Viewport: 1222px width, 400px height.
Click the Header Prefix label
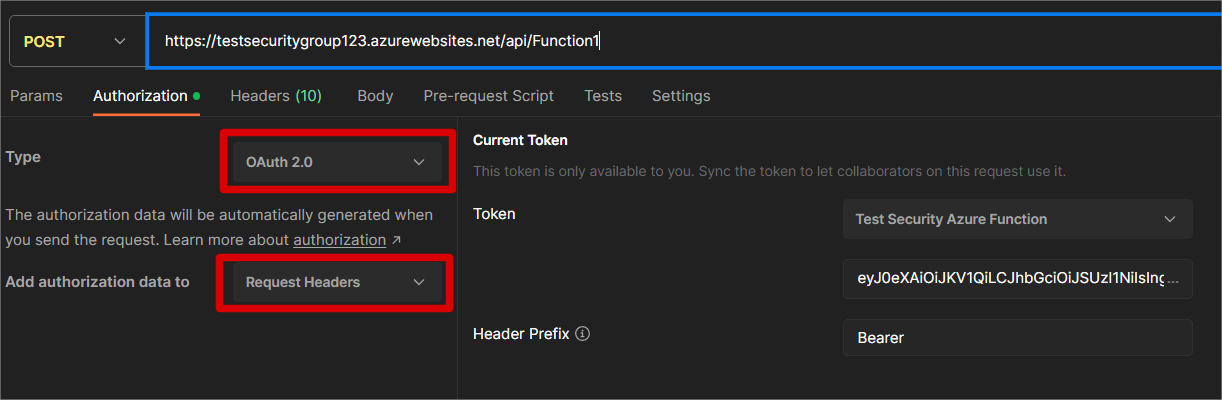521,334
